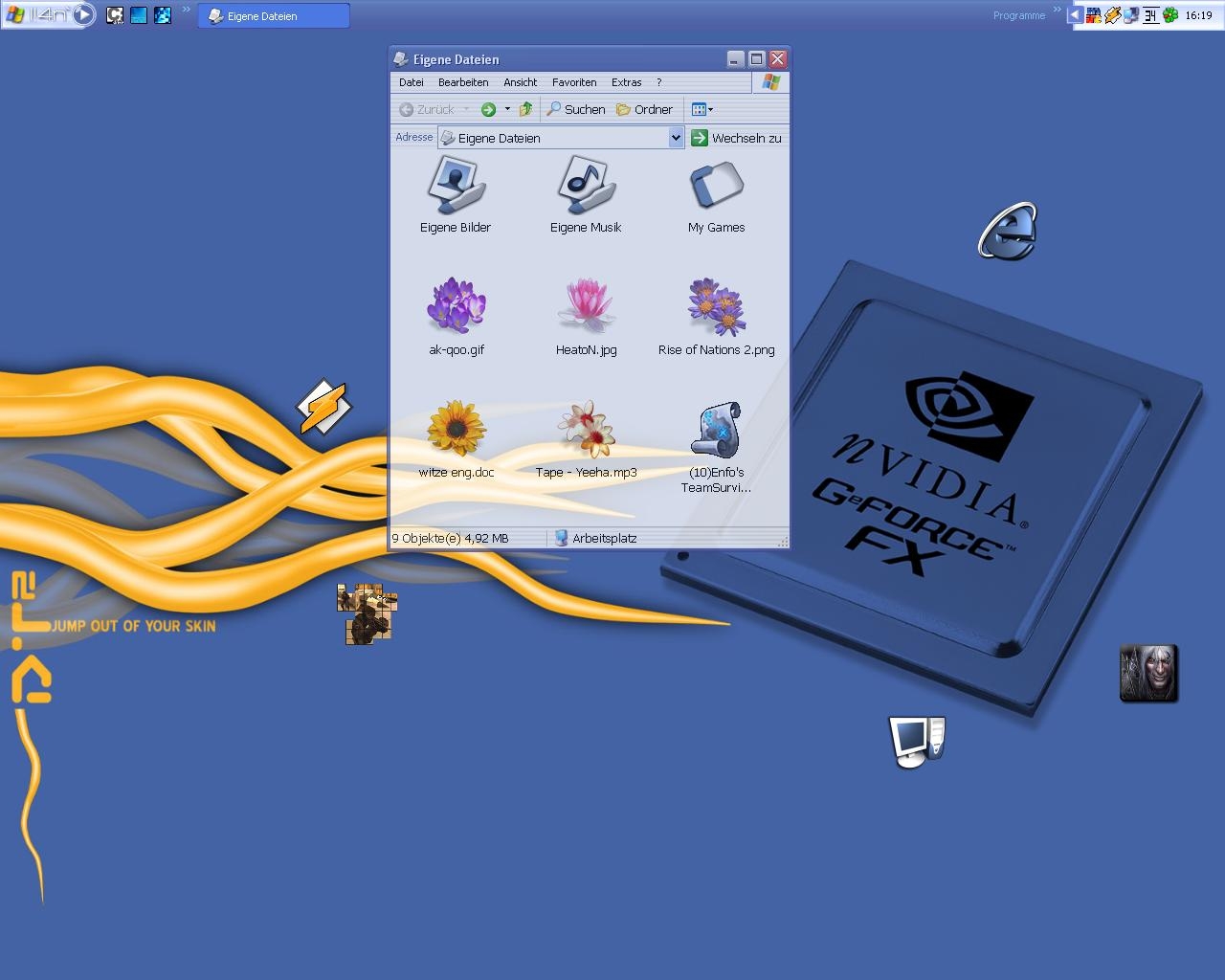Expand the Programme toolbar chevron
This screenshot has height=980, width=1225.
point(1057,10)
